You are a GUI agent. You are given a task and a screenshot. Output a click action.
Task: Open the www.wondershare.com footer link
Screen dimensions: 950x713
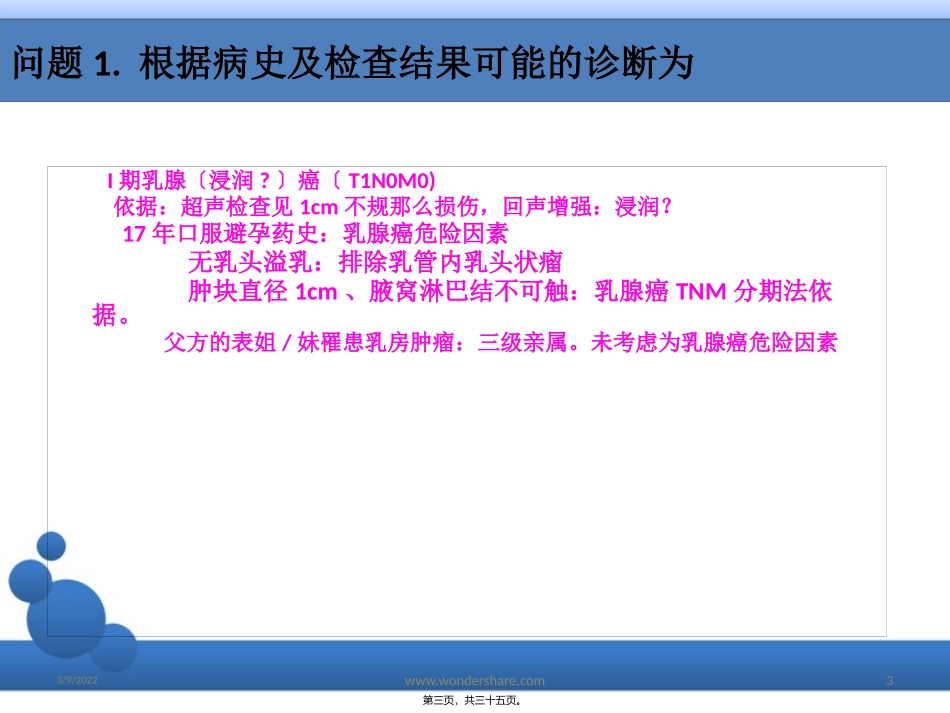coord(474,680)
